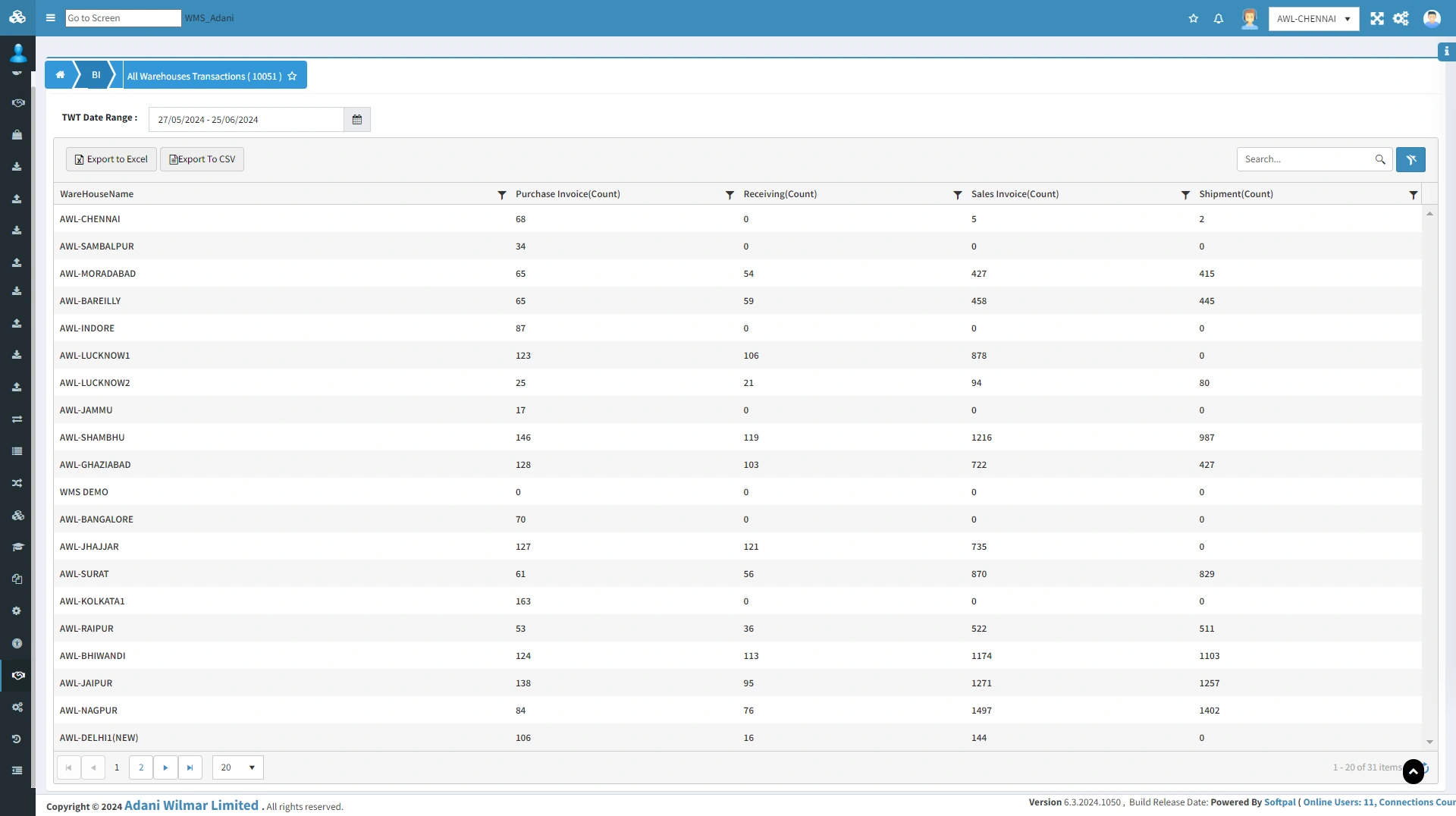Open the date range calendar picker
The height and width of the screenshot is (816, 1456).
[357, 120]
